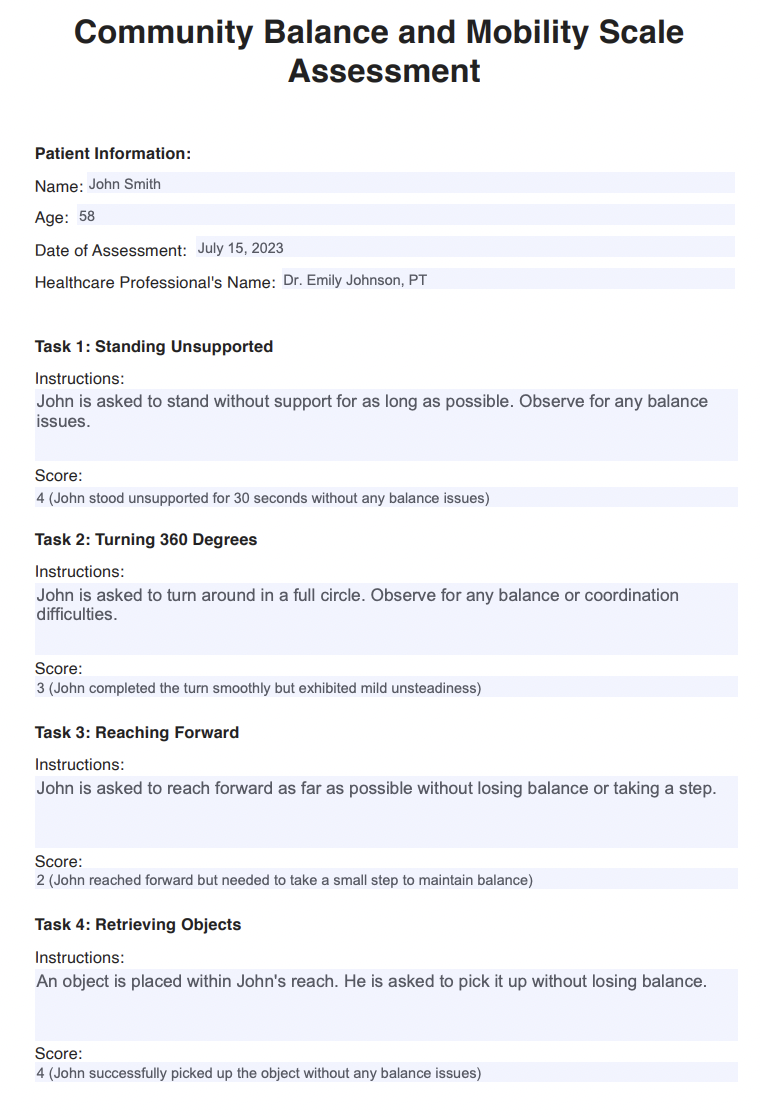
Task: Click the Patient Information heading
Action: [x=113, y=153]
